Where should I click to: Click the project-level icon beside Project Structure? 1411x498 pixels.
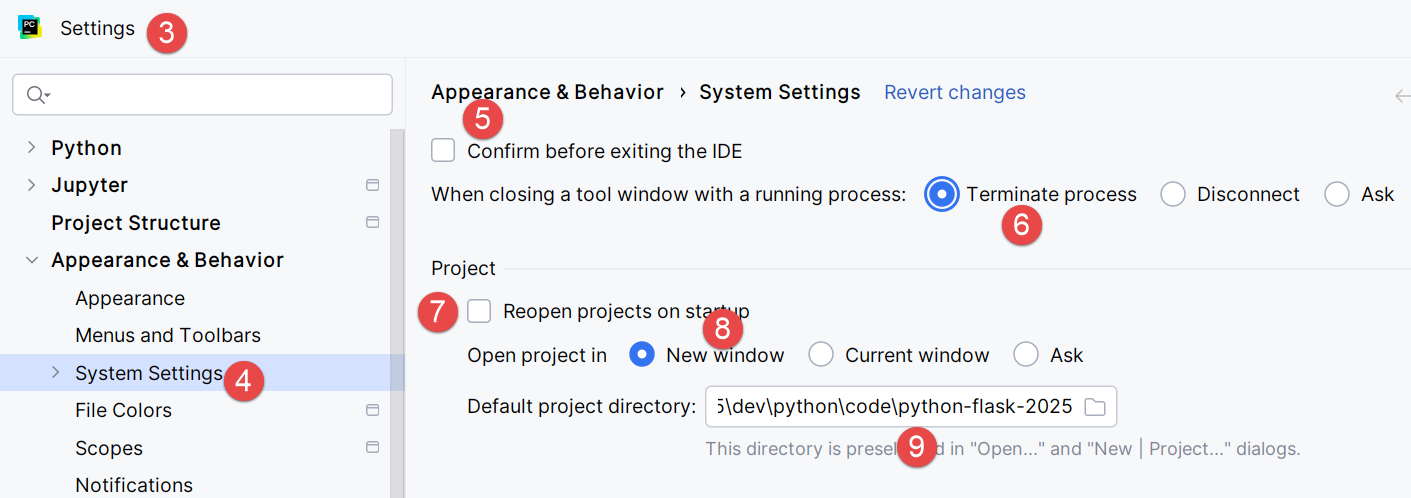tap(373, 222)
